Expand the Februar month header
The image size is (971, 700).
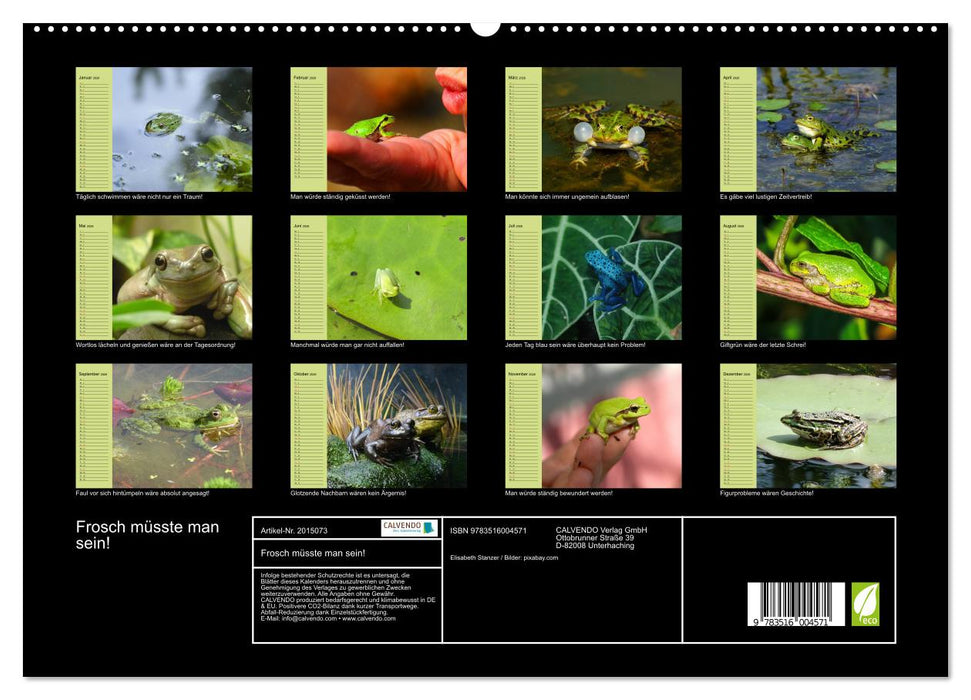pyautogui.click(x=305, y=78)
